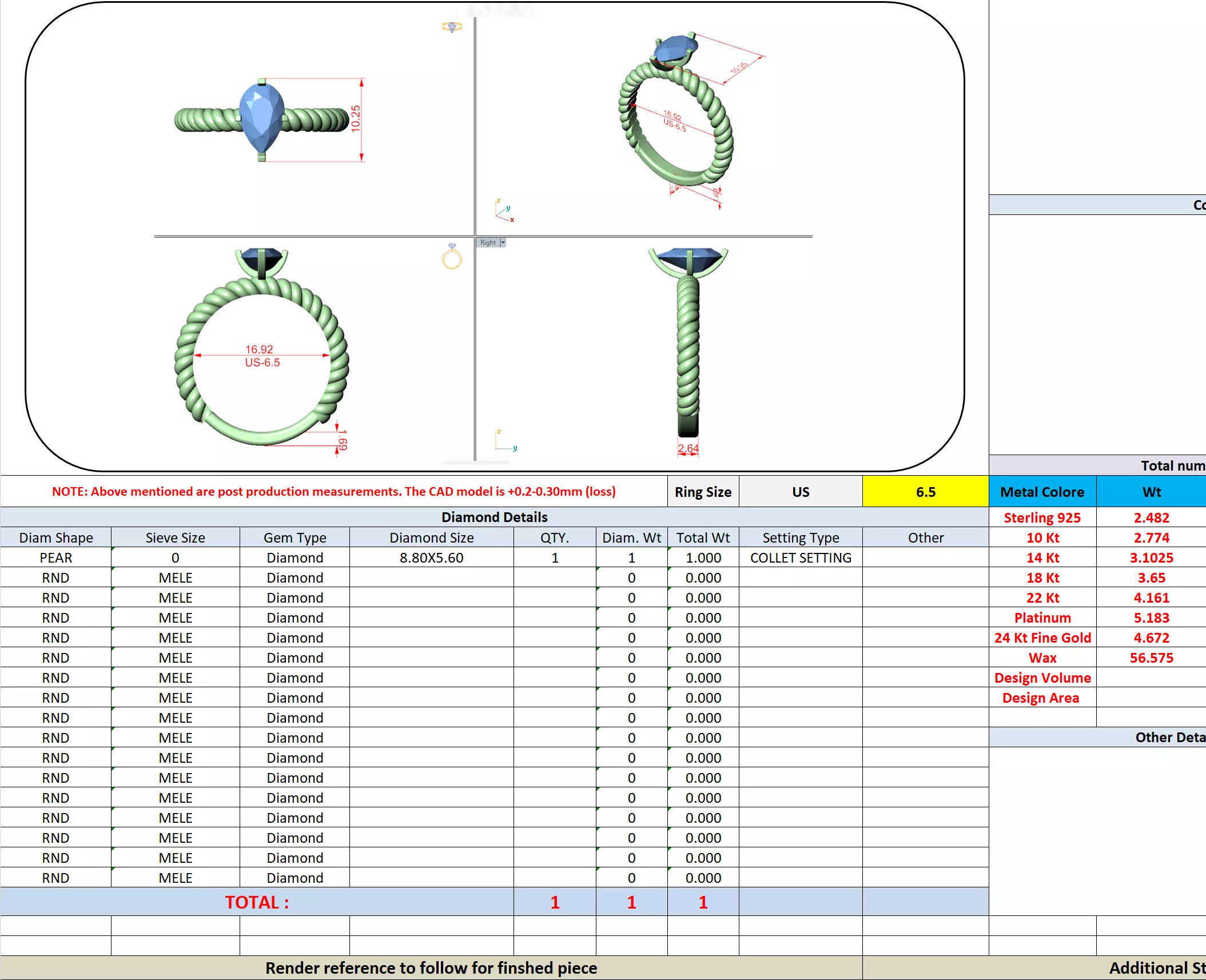Open the Right viewport dropdown arrow
The width and height of the screenshot is (1206, 980).
click(503, 242)
